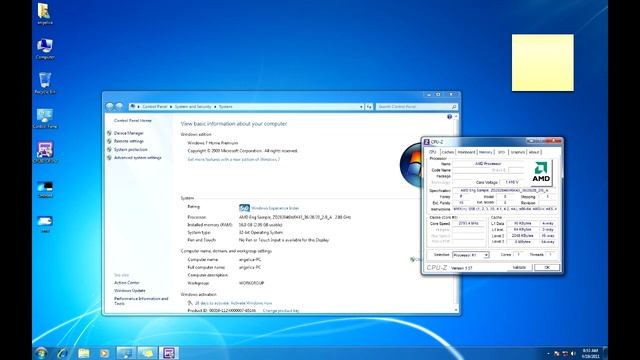The width and height of the screenshot is (640, 360).
Task: Click the yellow sticky note on the desktop
Action: 542,62
